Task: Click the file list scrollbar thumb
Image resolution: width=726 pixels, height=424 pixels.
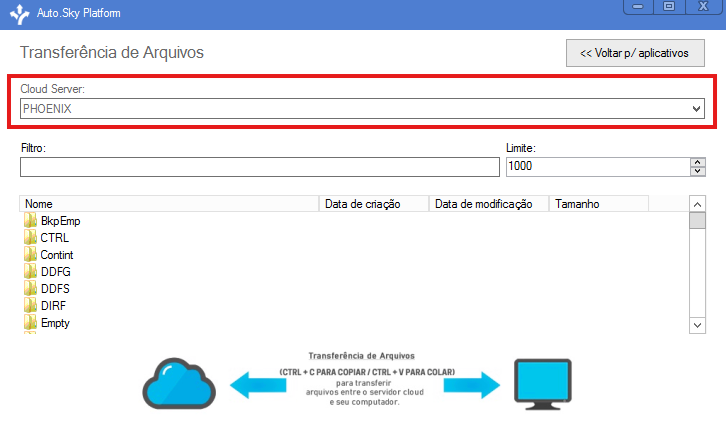Action: pyautogui.click(x=697, y=220)
